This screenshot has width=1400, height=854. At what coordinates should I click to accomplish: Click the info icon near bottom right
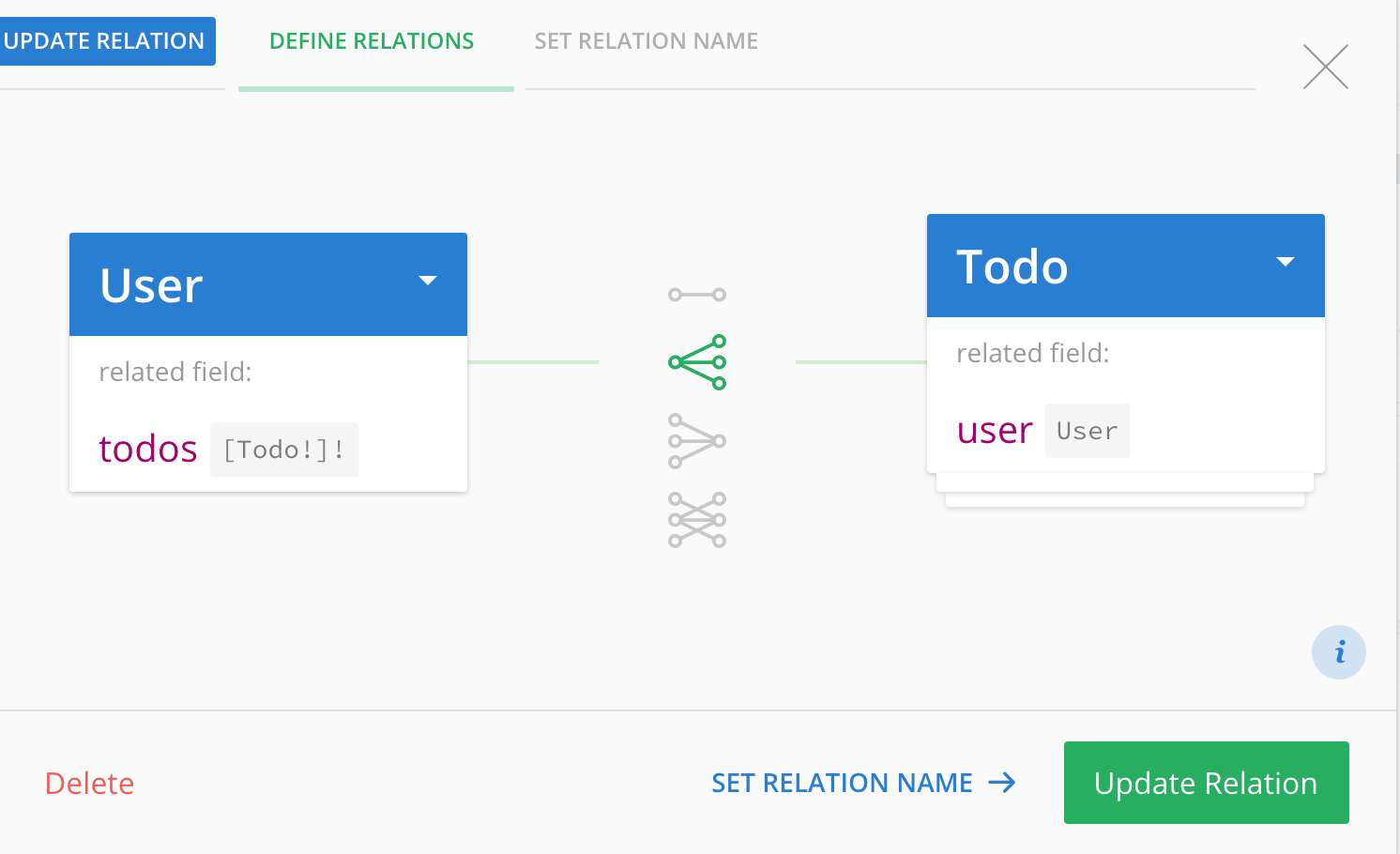coord(1339,652)
